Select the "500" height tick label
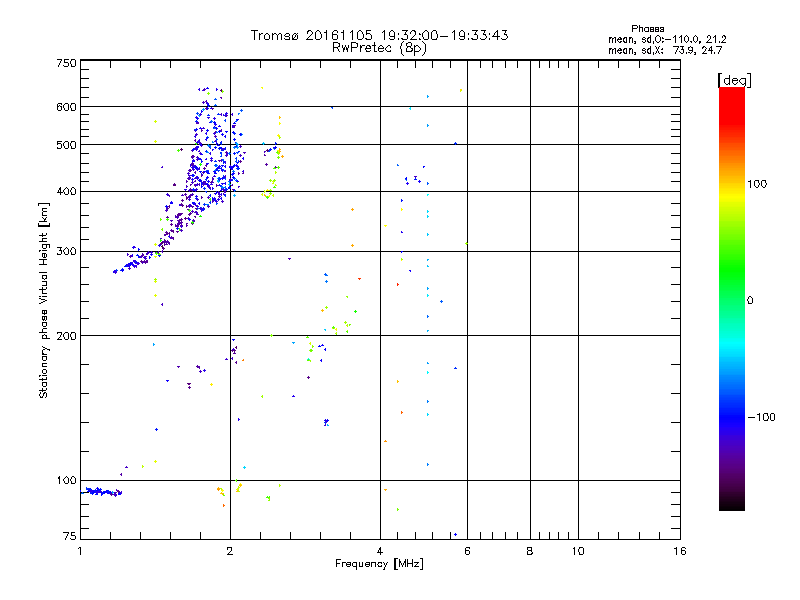 point(66,145)
